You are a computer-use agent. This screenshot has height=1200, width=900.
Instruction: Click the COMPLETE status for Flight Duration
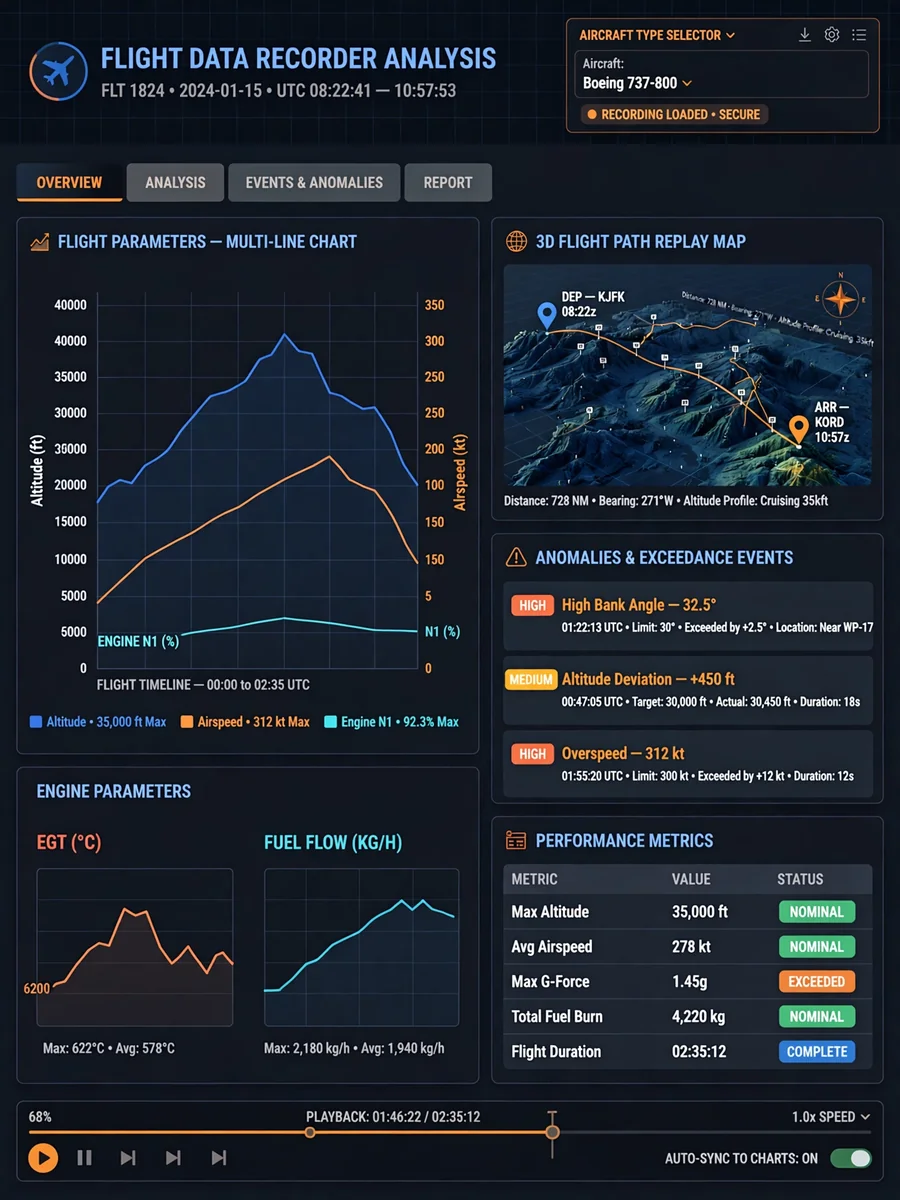coord(817,1051)
